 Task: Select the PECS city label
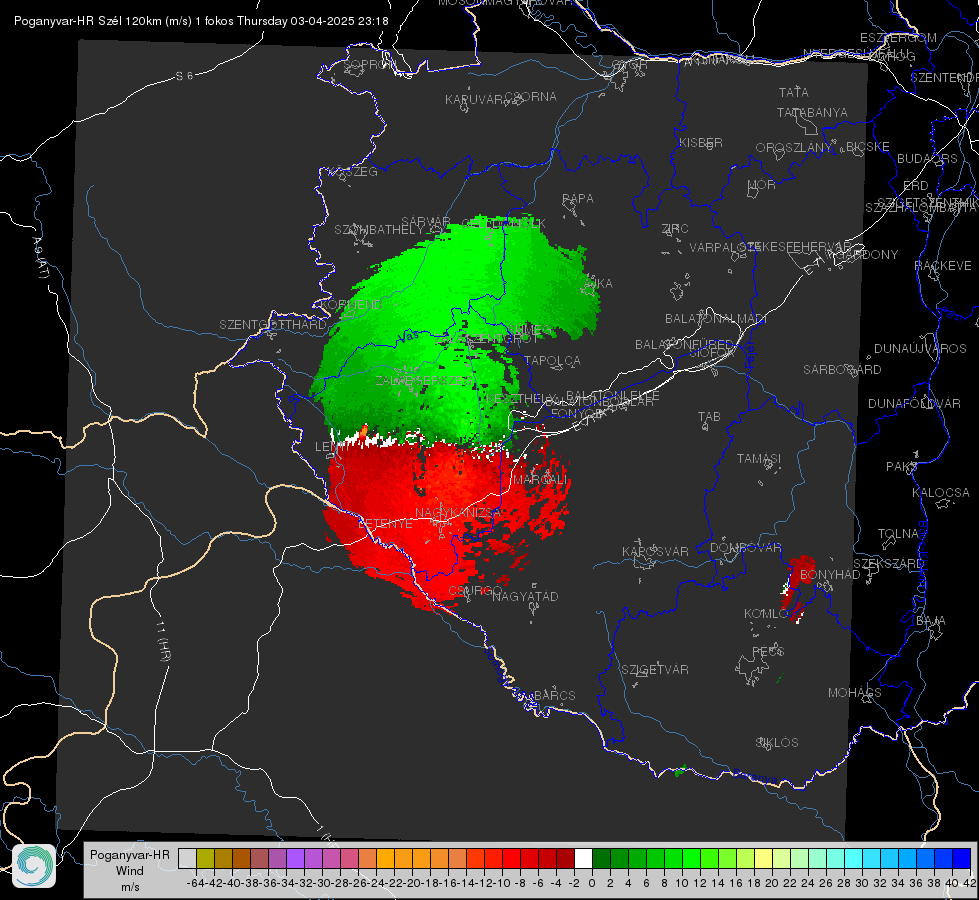767,651
